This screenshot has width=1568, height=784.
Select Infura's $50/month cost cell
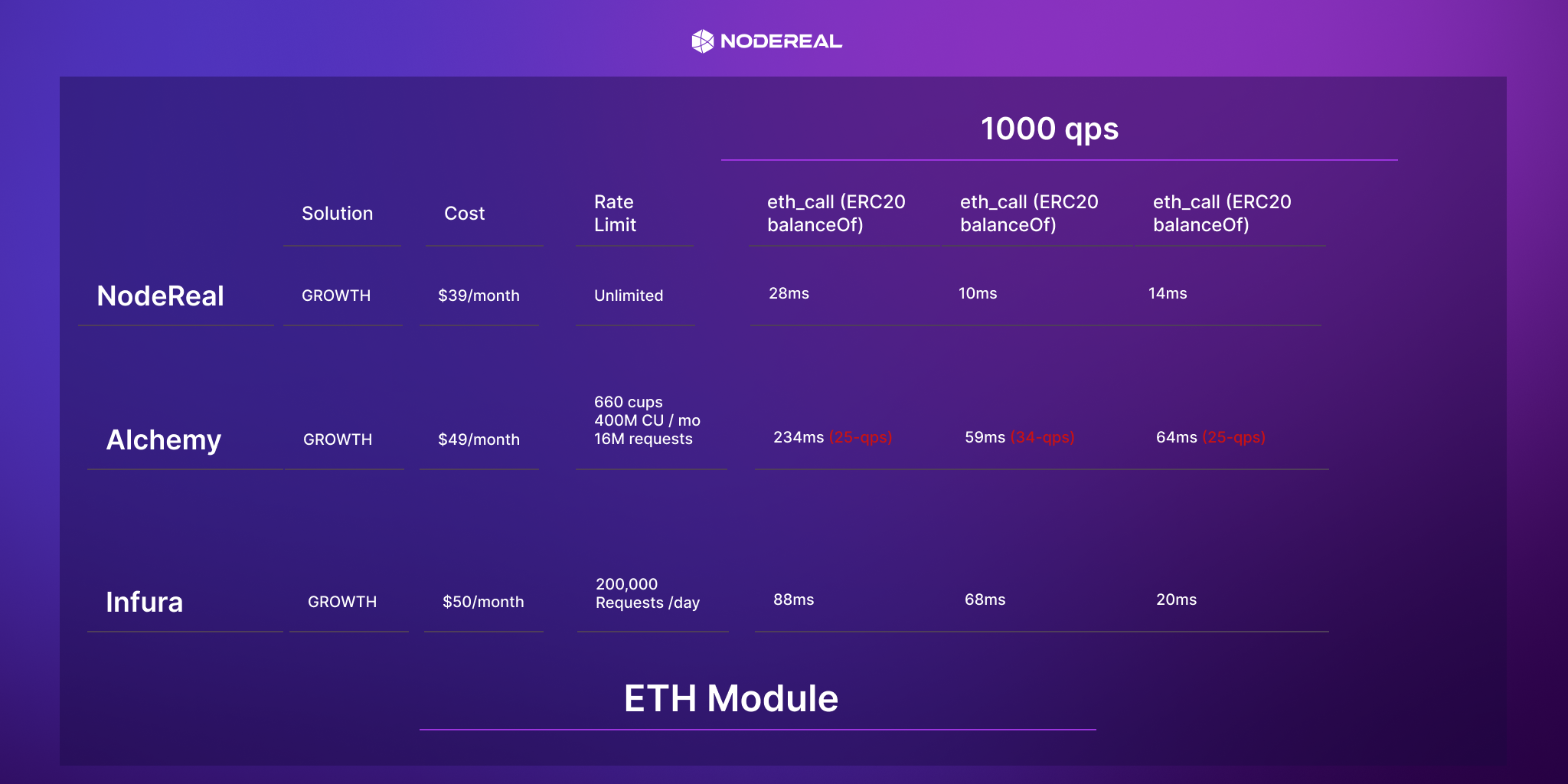(x=483, y=602)
